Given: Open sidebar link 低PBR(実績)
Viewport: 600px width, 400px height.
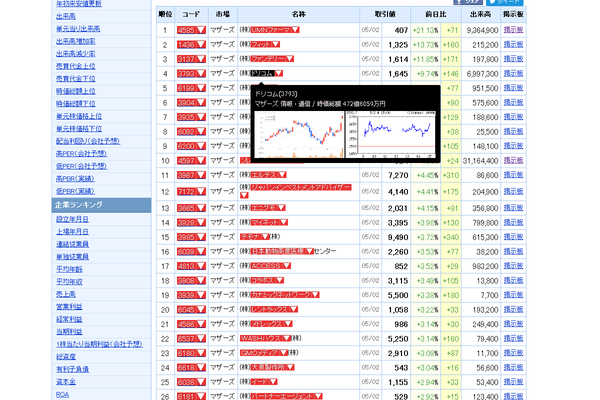Looking at the screenshot, I should click(x=75, y=191).
